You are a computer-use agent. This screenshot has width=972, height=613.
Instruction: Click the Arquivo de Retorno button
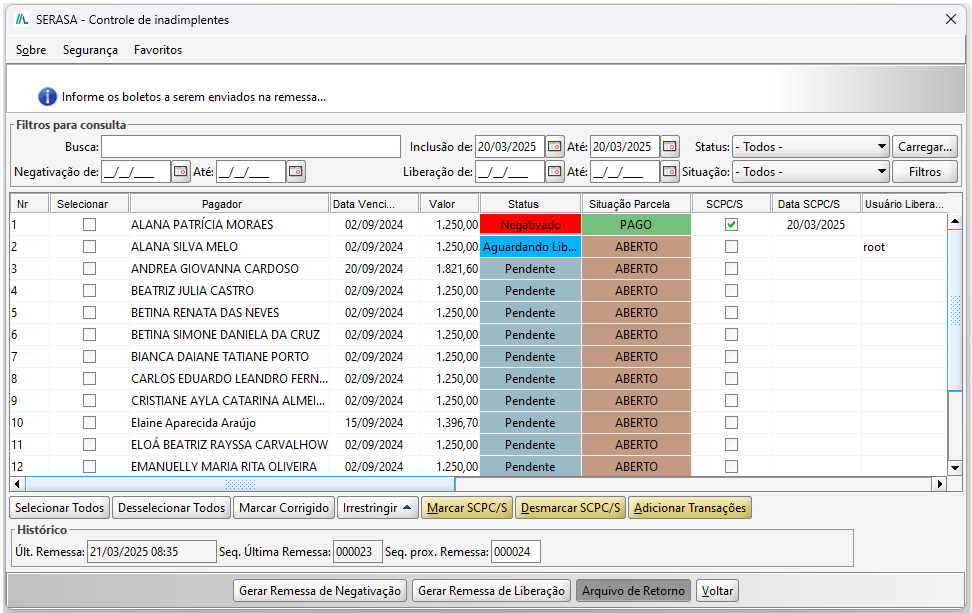coord(633,591)
